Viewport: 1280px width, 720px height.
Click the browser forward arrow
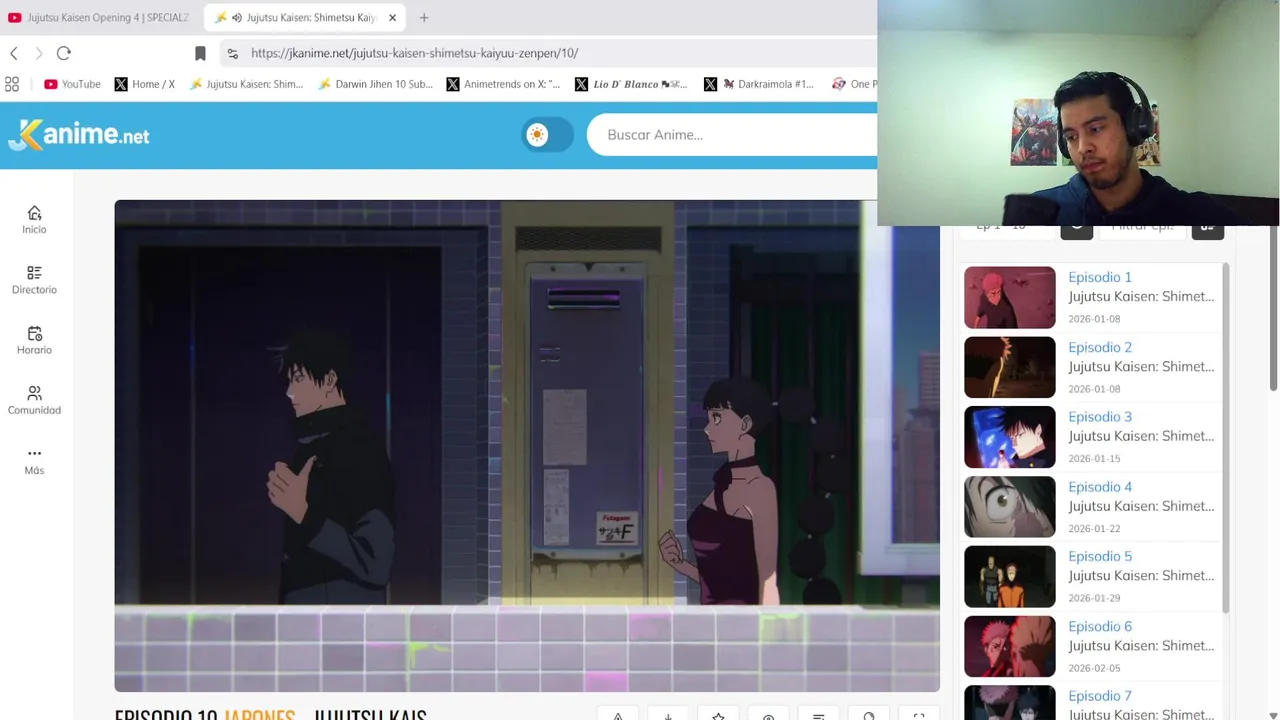pos(39,53)
